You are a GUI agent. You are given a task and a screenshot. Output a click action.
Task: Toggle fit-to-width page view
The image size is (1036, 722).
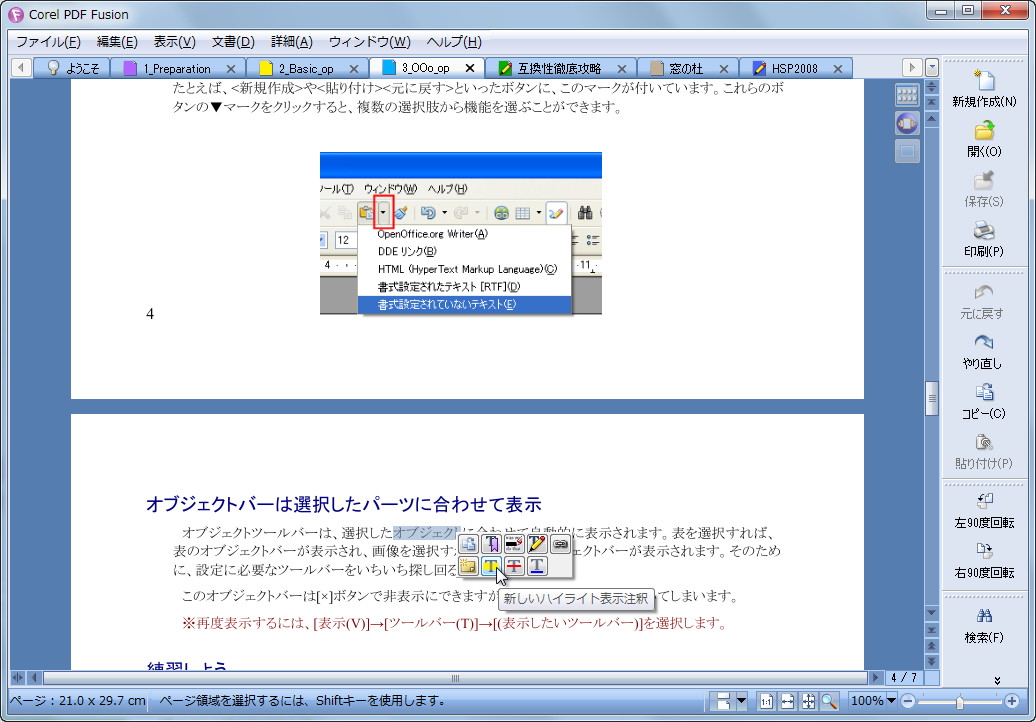click(787, 701)
